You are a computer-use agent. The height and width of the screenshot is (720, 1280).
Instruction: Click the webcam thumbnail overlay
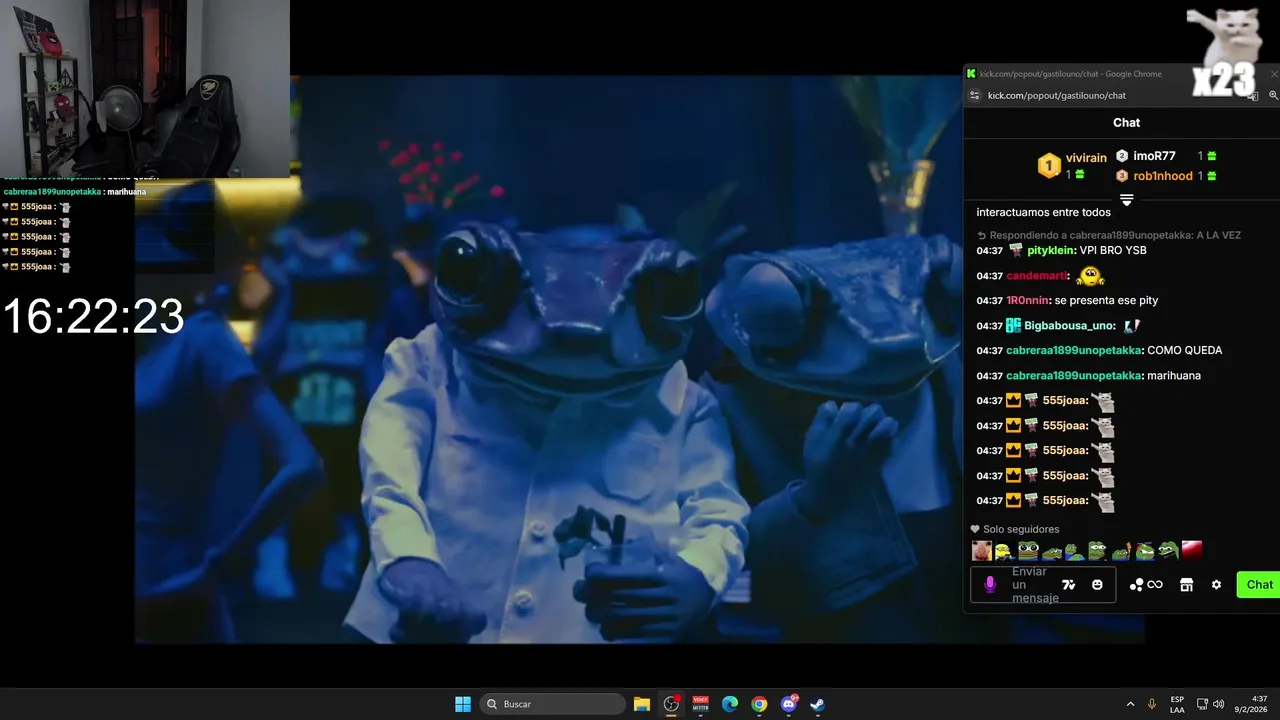(x=145, y=88)
